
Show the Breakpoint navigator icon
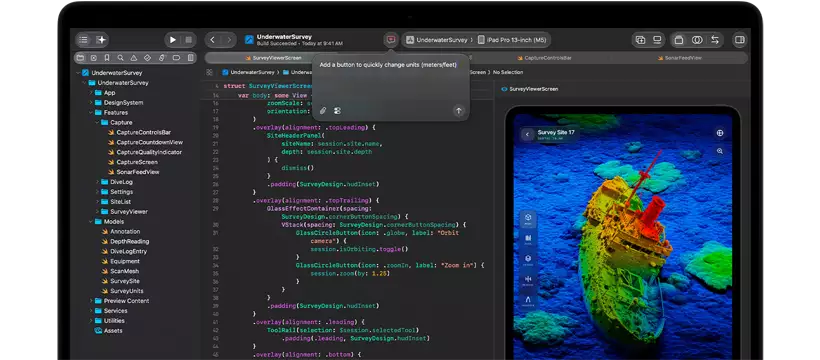(176, 58)
